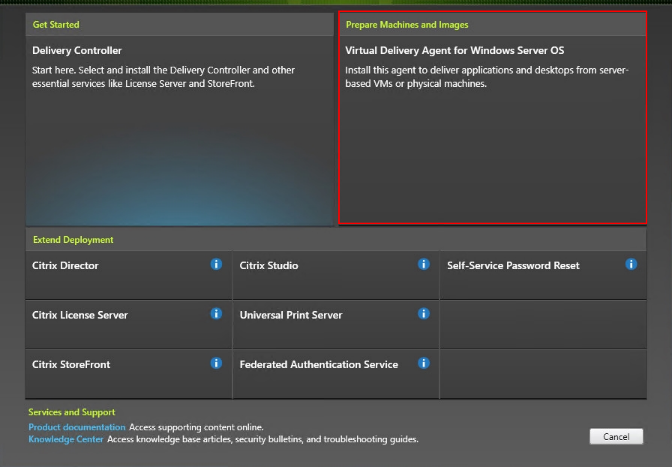
Task: Click the info icon next to Citrix Director
Action: [x=216, y=264]
